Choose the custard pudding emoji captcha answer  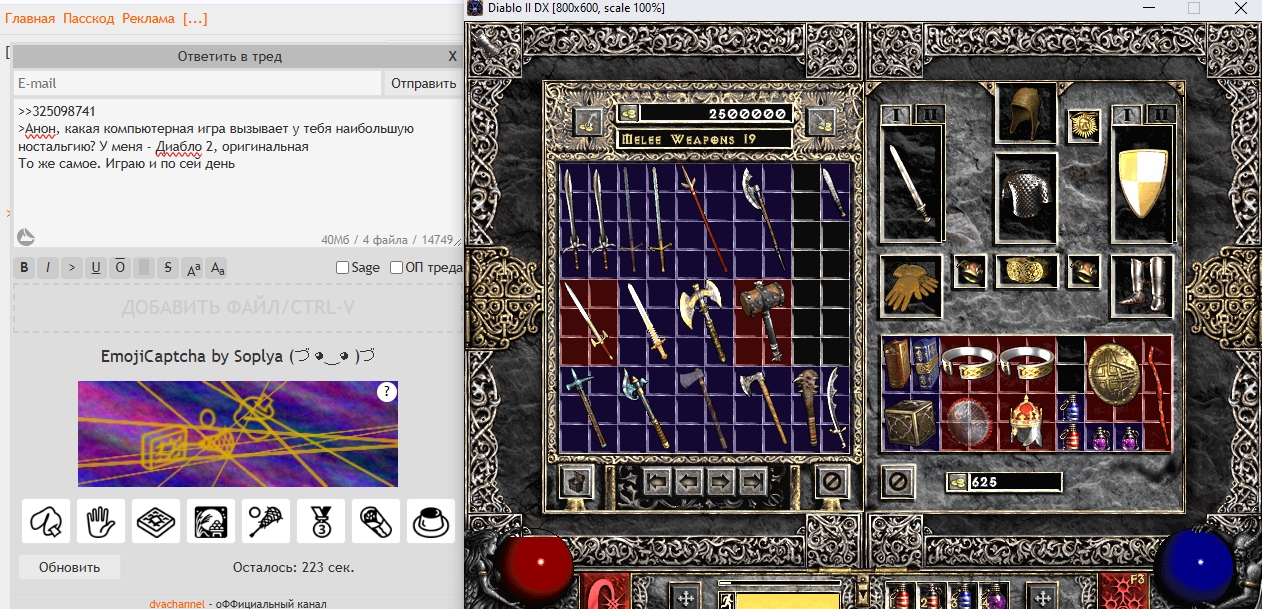coord(431,521)
